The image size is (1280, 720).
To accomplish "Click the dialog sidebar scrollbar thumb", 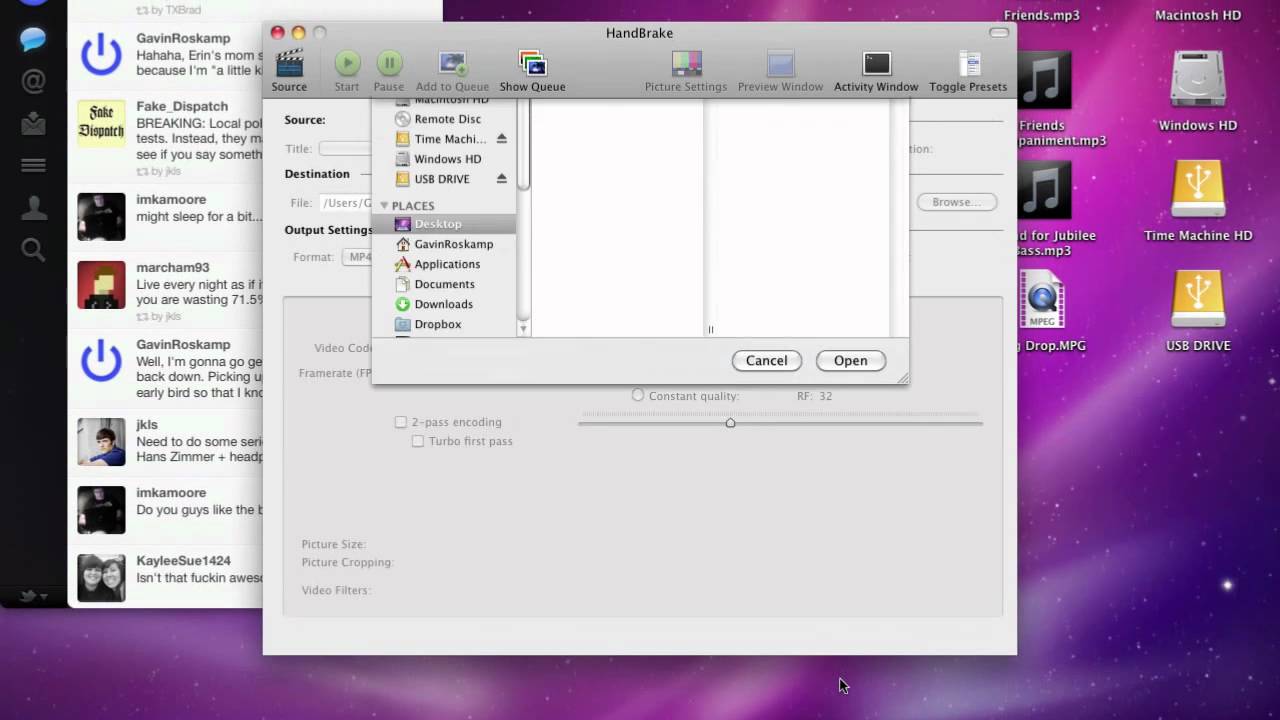I will coord(523,145).
